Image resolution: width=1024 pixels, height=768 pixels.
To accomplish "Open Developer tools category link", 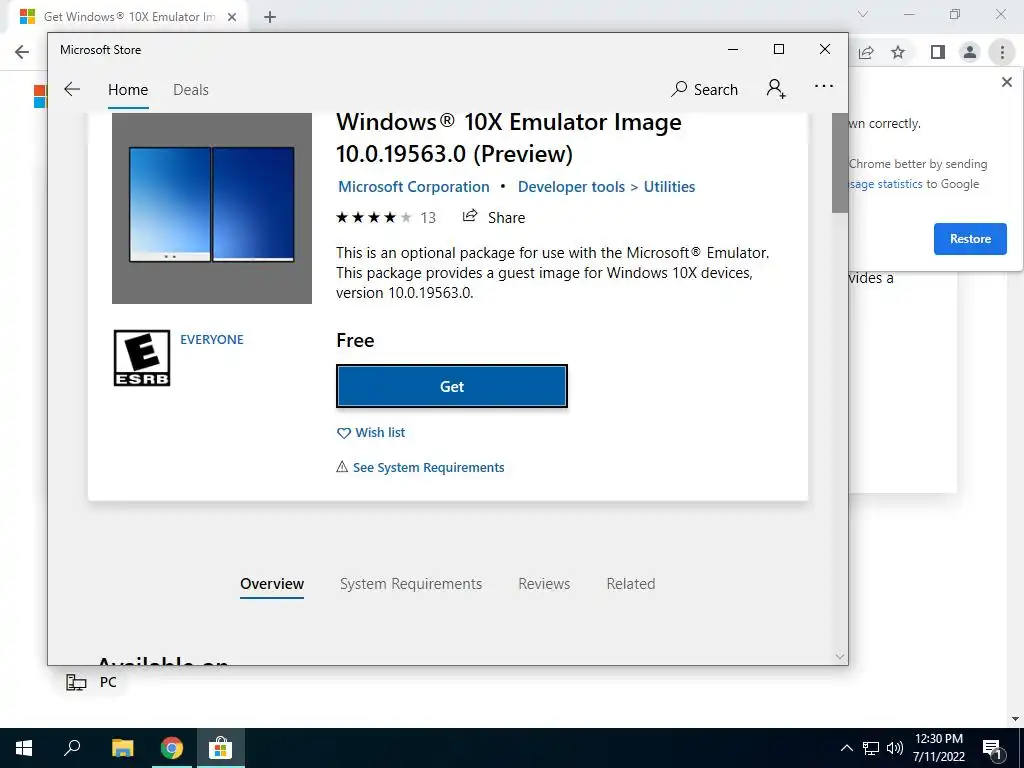I will pos(571,187).
